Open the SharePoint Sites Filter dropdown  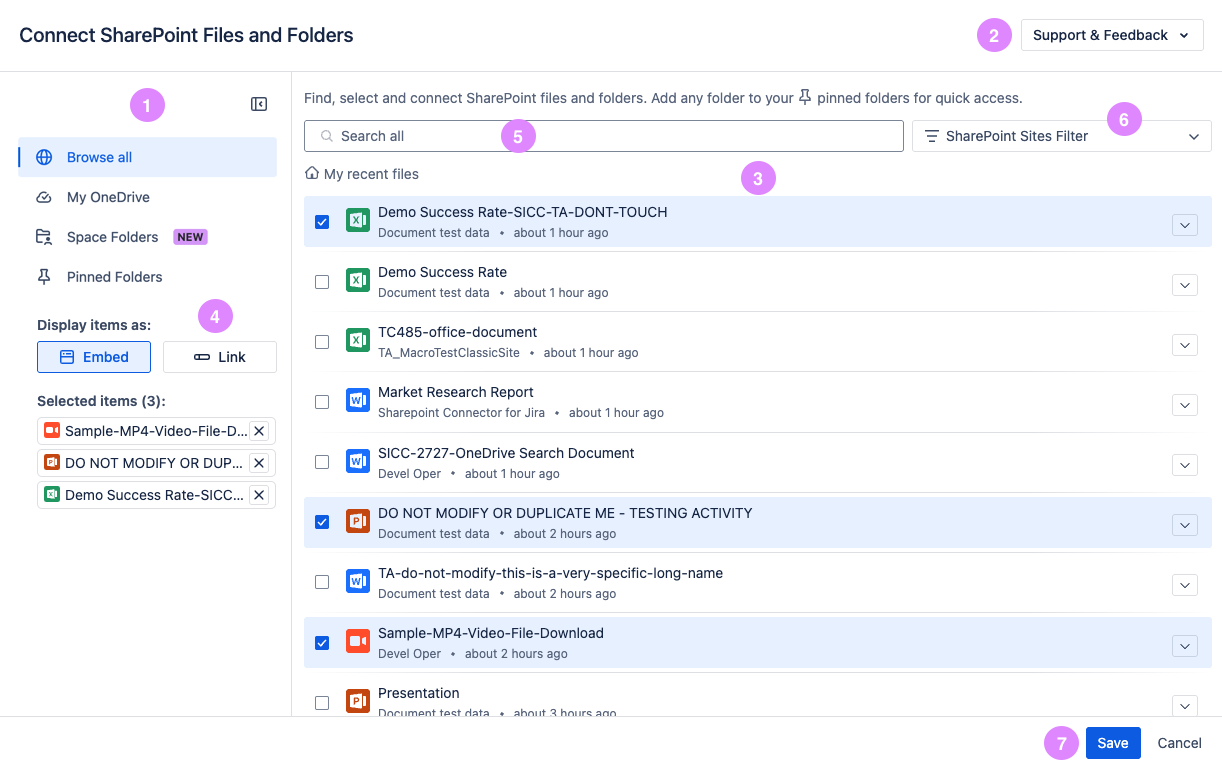[1061, 136]
